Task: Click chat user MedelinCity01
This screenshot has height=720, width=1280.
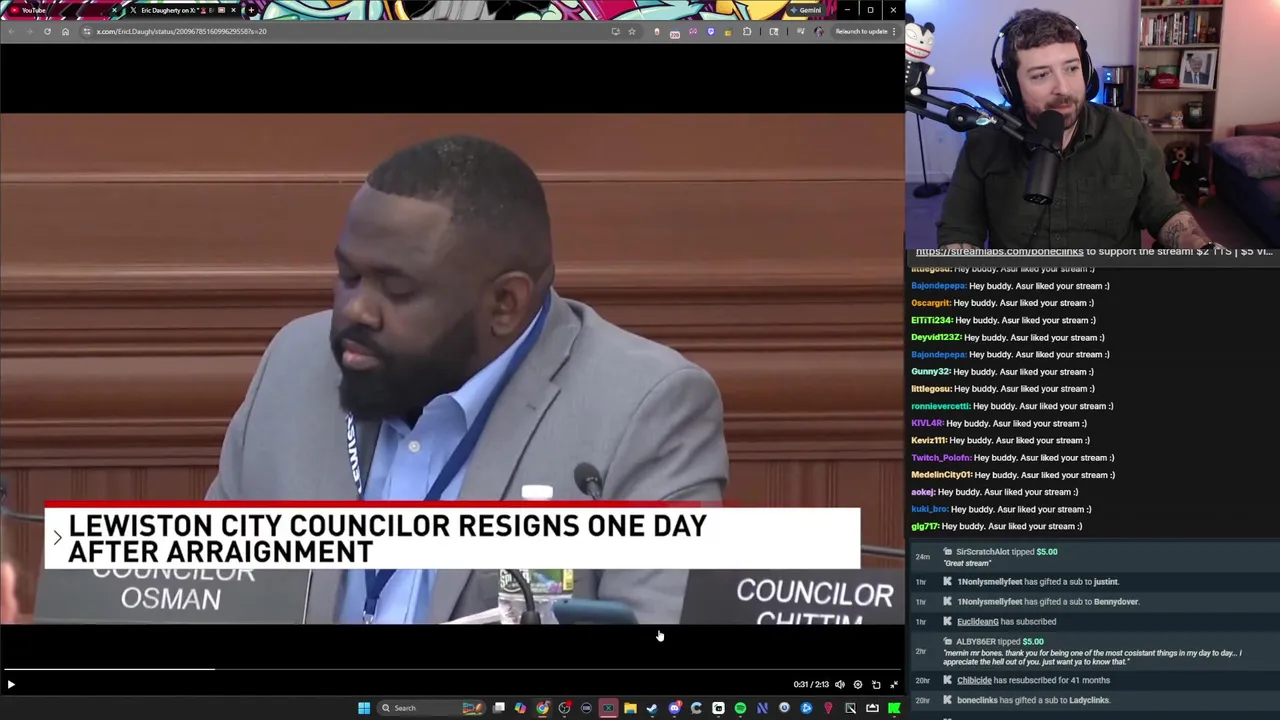Action: click(941, 475)
